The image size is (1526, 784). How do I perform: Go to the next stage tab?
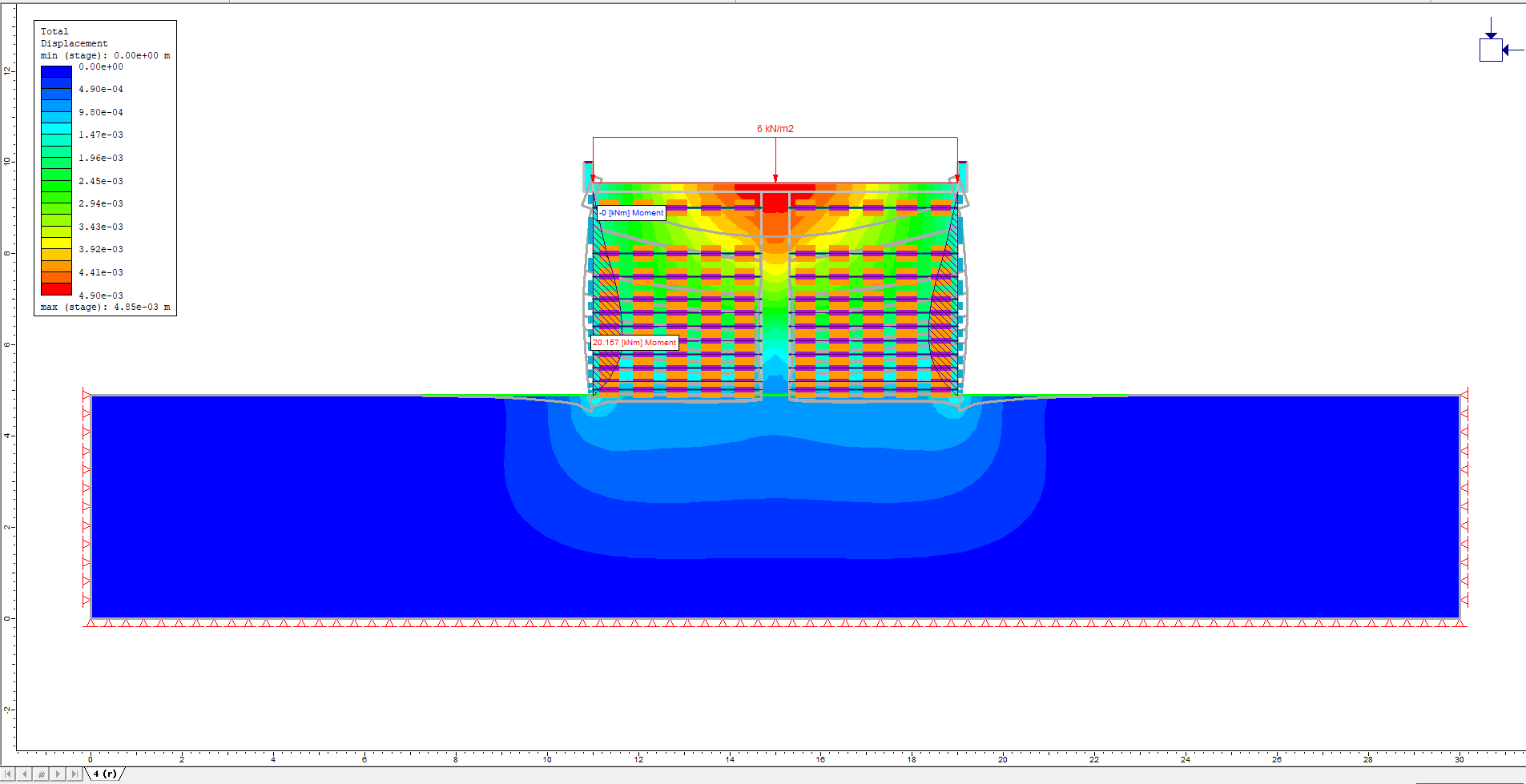[58, 774]
